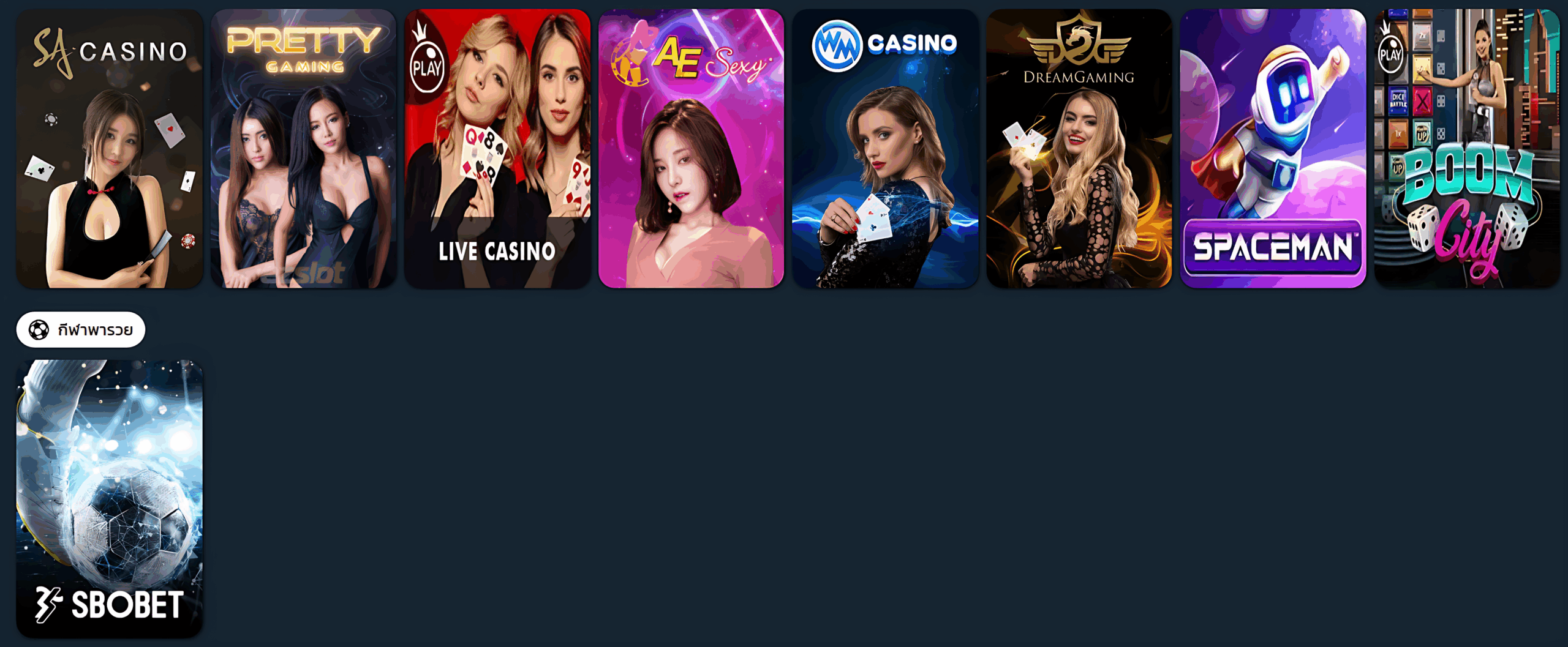1568x647 pixels.
Task: Click the AE Sexy logo text
Action: click(709, 60)
